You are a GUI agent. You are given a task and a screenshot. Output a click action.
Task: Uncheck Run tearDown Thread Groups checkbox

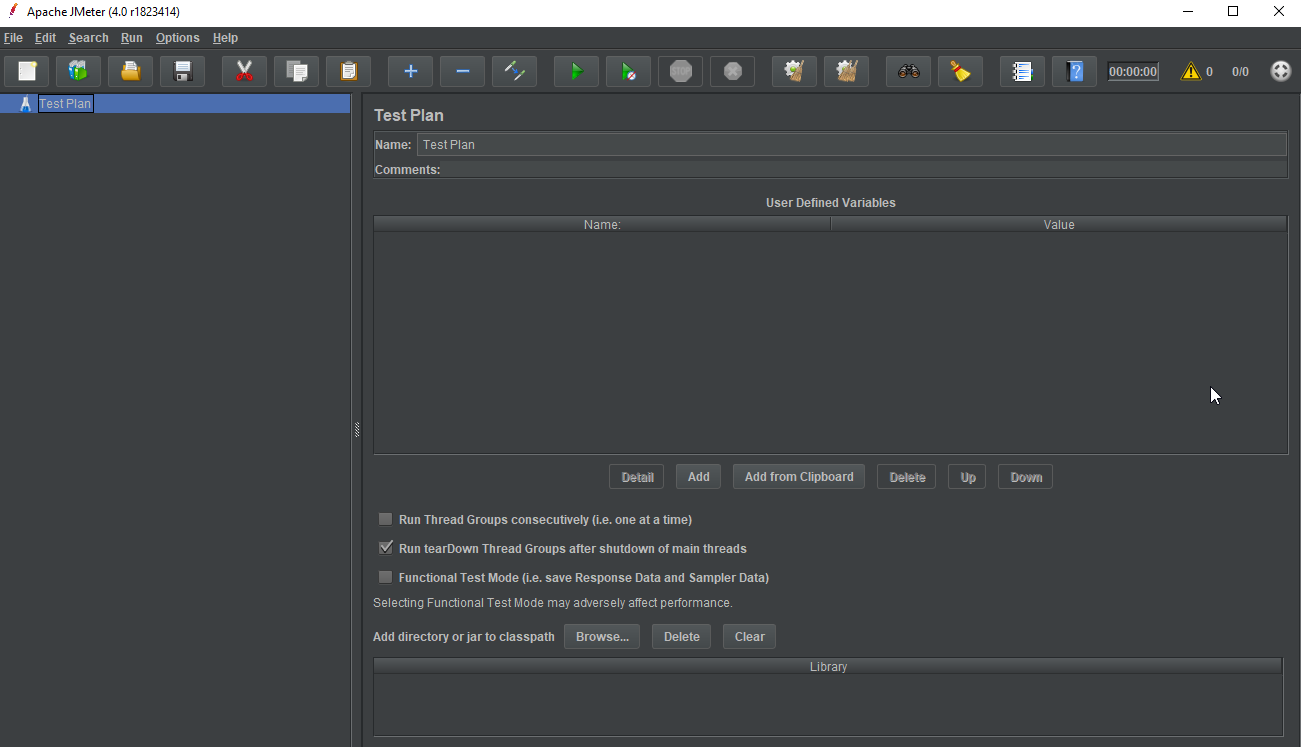(x=385, y=549)
